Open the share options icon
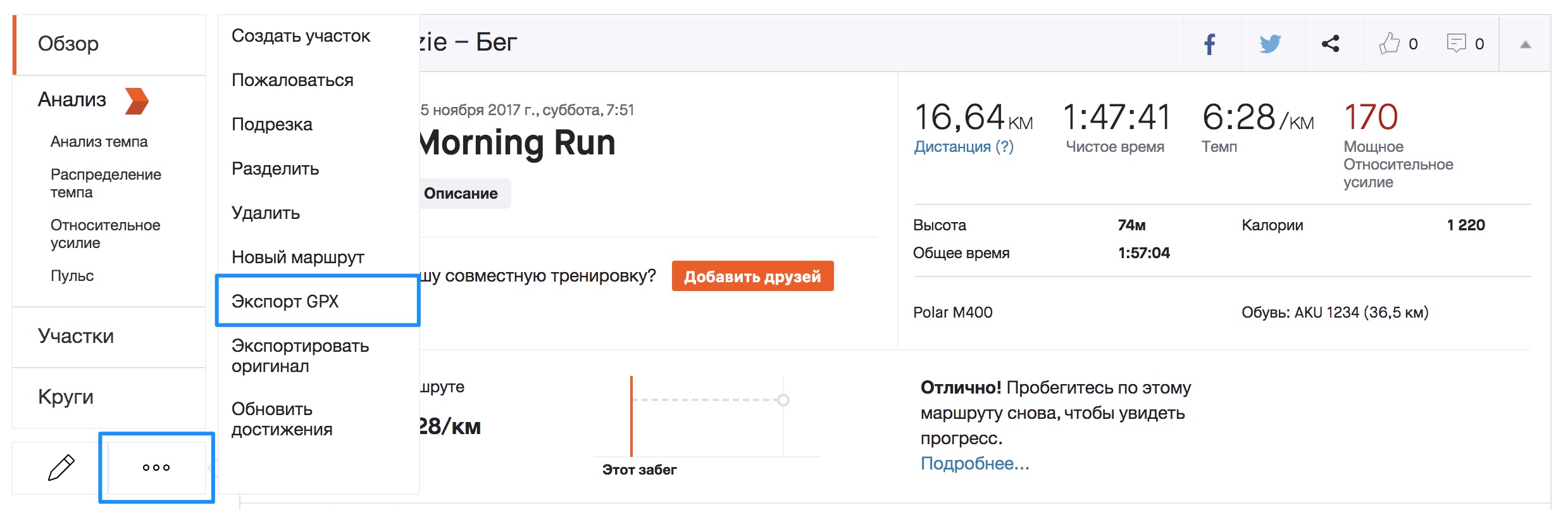 (x=1331, y=44)
